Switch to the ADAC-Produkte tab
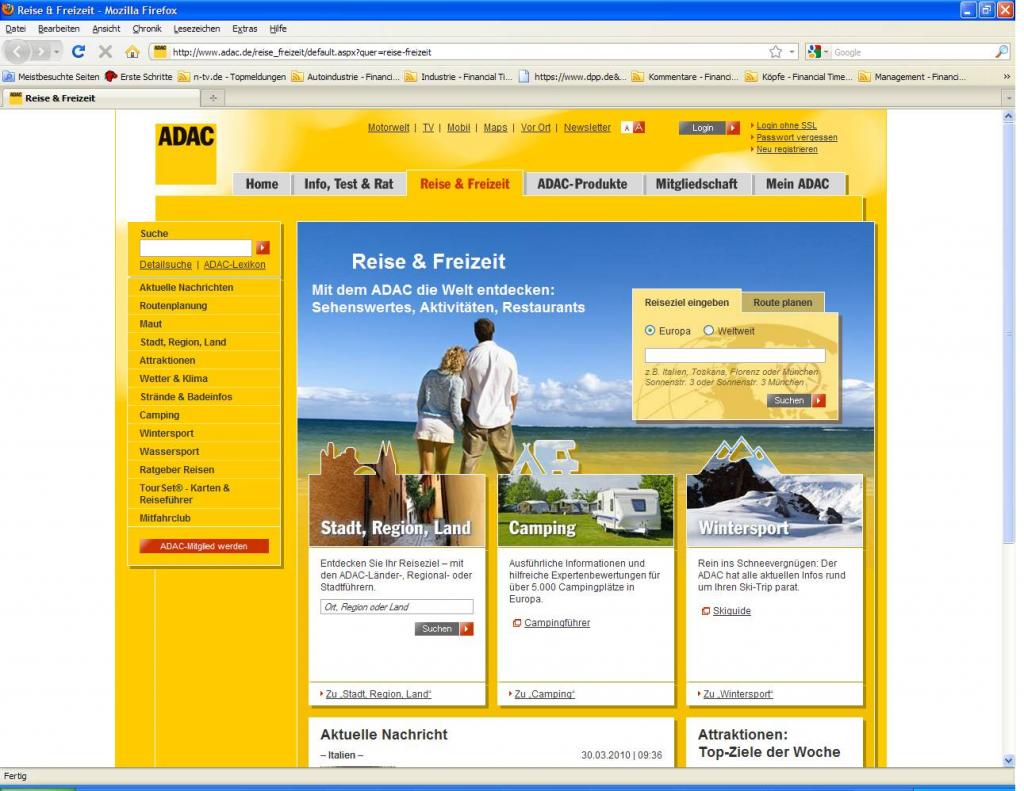 pyautogui.click(x=582, y=184)
